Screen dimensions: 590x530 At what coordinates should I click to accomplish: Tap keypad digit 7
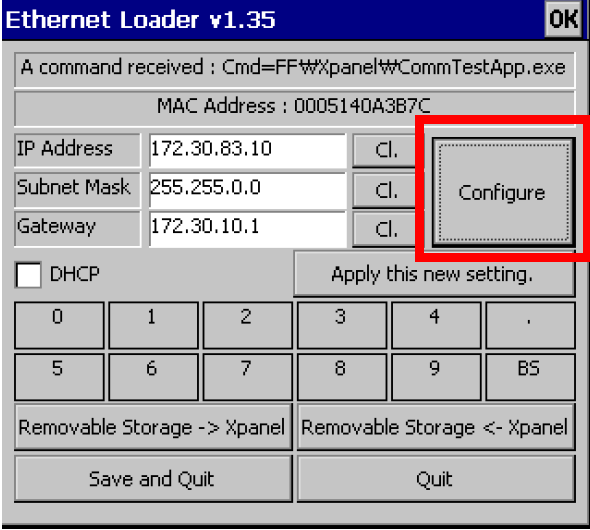tap(247, 377)
